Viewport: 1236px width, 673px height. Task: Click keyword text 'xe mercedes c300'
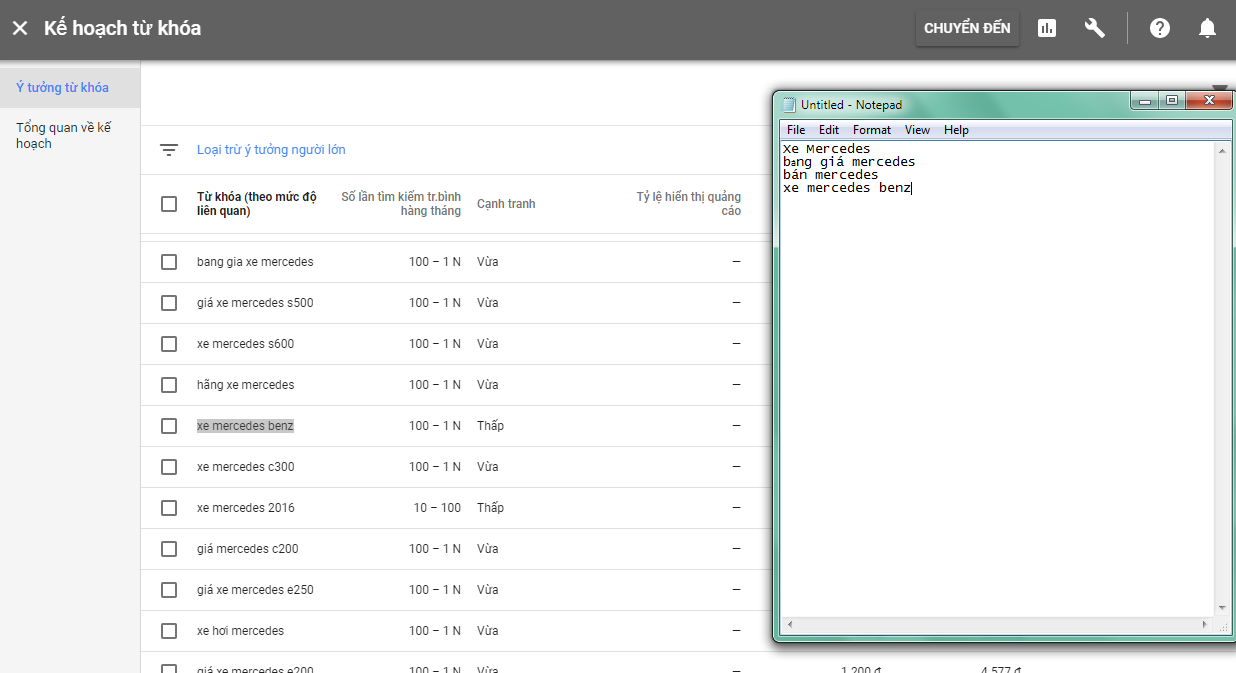tap(246, 467)
